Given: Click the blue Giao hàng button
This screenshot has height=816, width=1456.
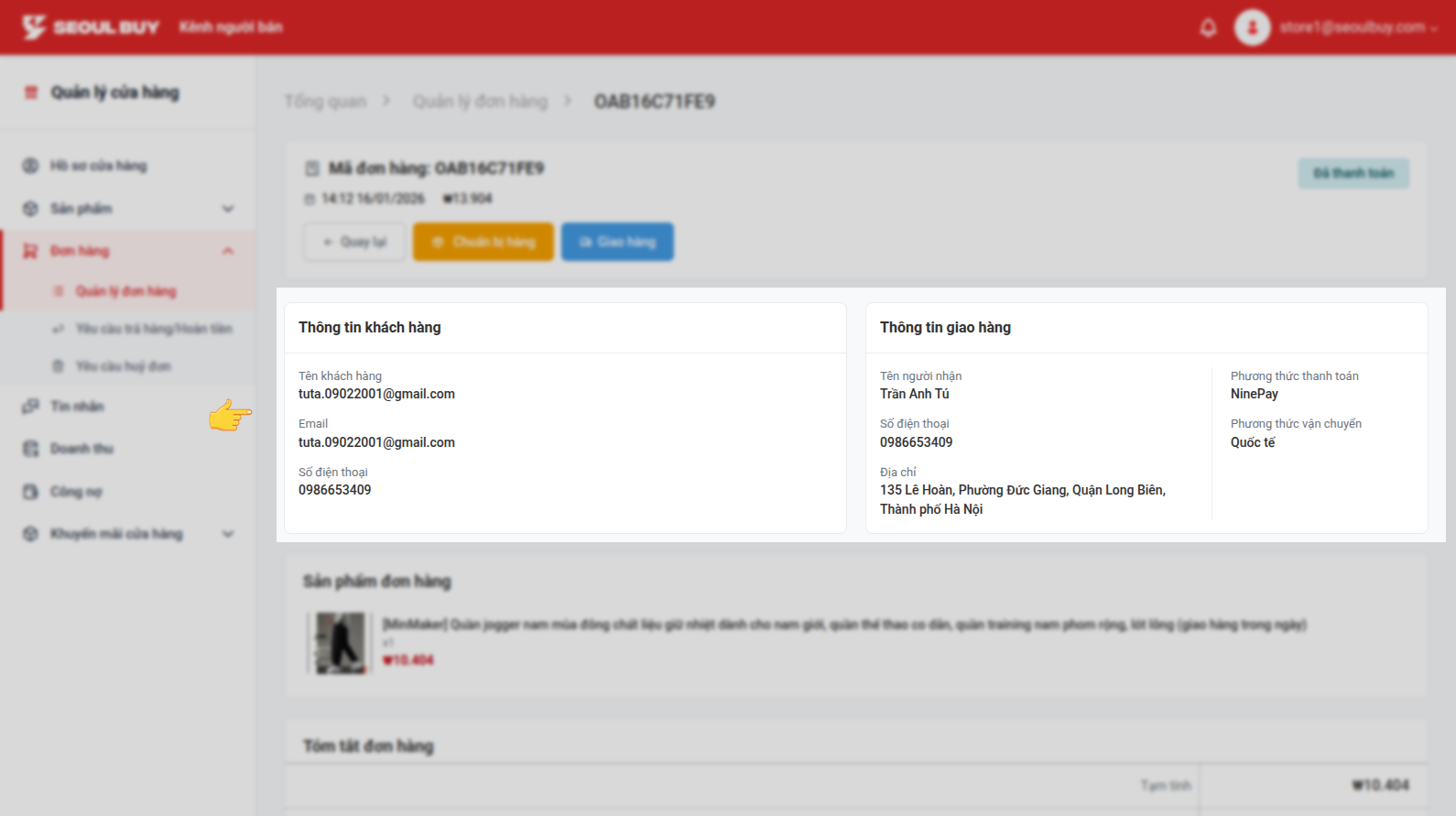Looking at the screenshot, I should coord(617,242).
